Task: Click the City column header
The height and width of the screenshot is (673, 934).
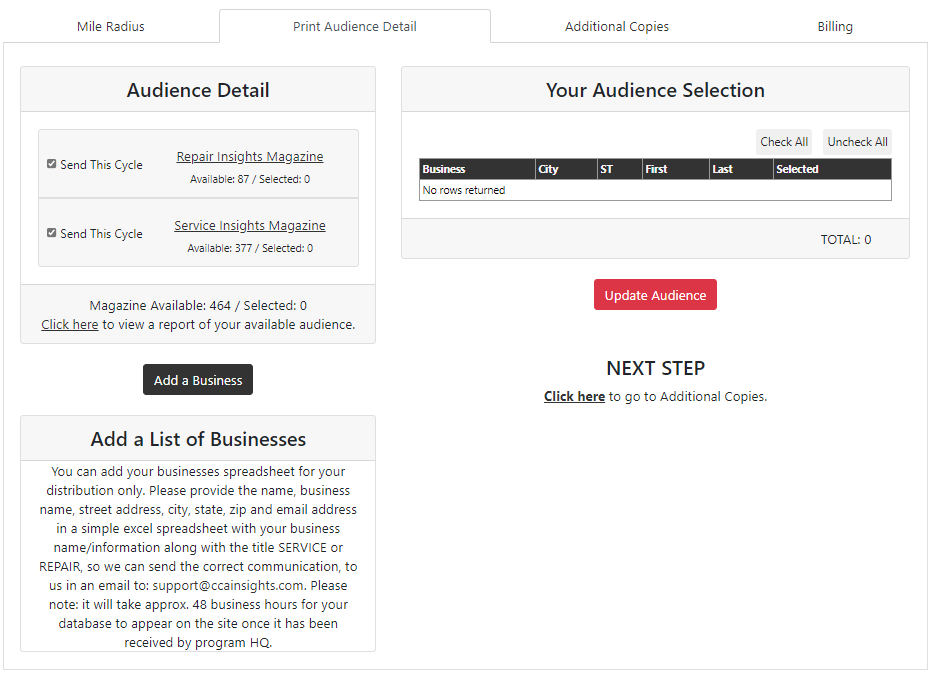Action: [549, 170]
